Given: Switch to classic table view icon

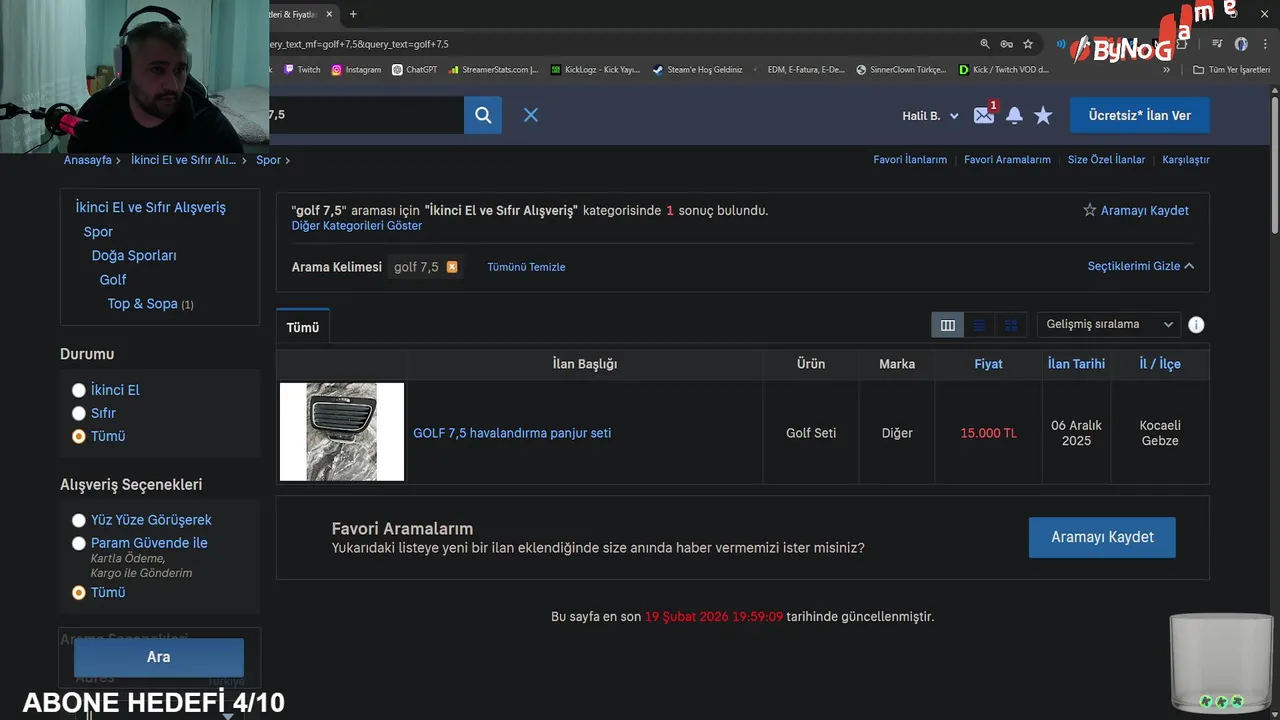Looking at the screenshot, I should 948,325.
